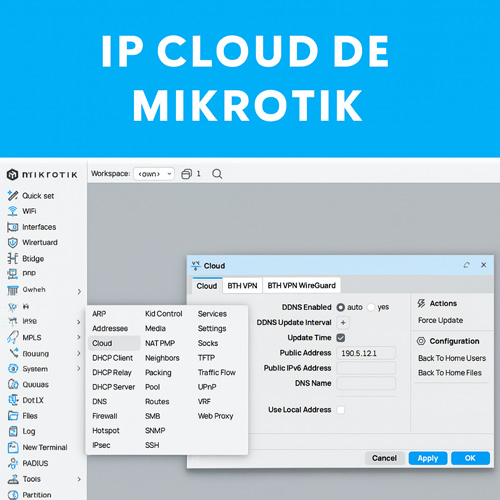500x500 pixels.
Task: Click the Files folder icon
Action: [x=13, y=416]
